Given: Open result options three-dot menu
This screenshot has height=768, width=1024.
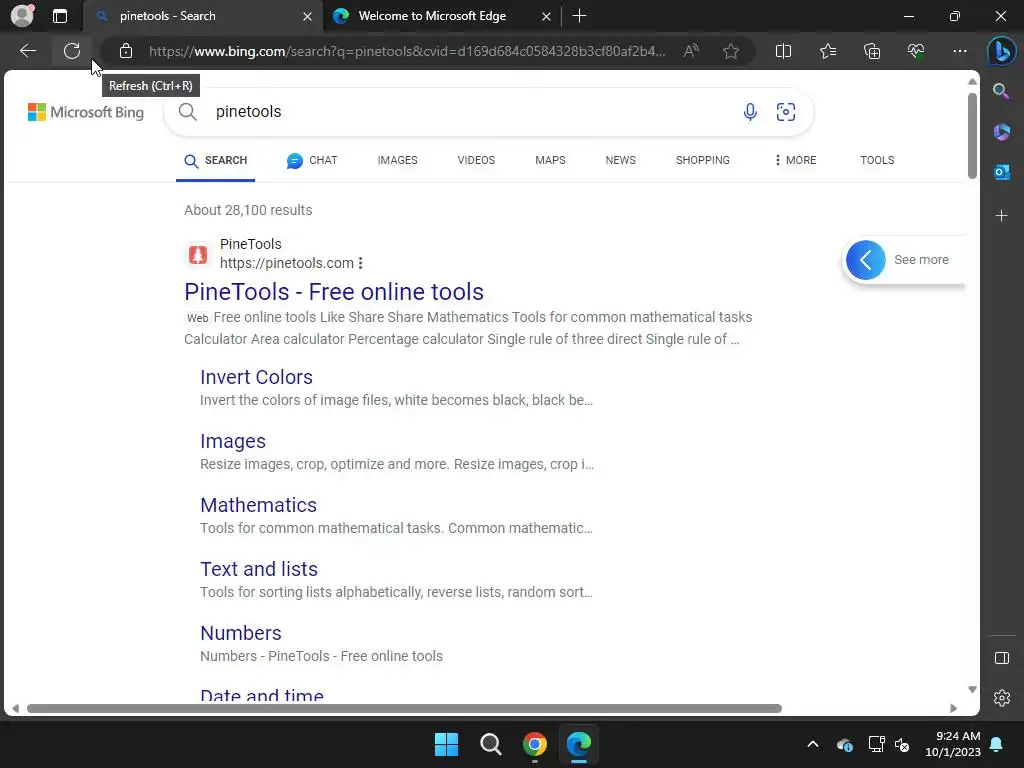Looking at the screenshot, I should [360, 263].
